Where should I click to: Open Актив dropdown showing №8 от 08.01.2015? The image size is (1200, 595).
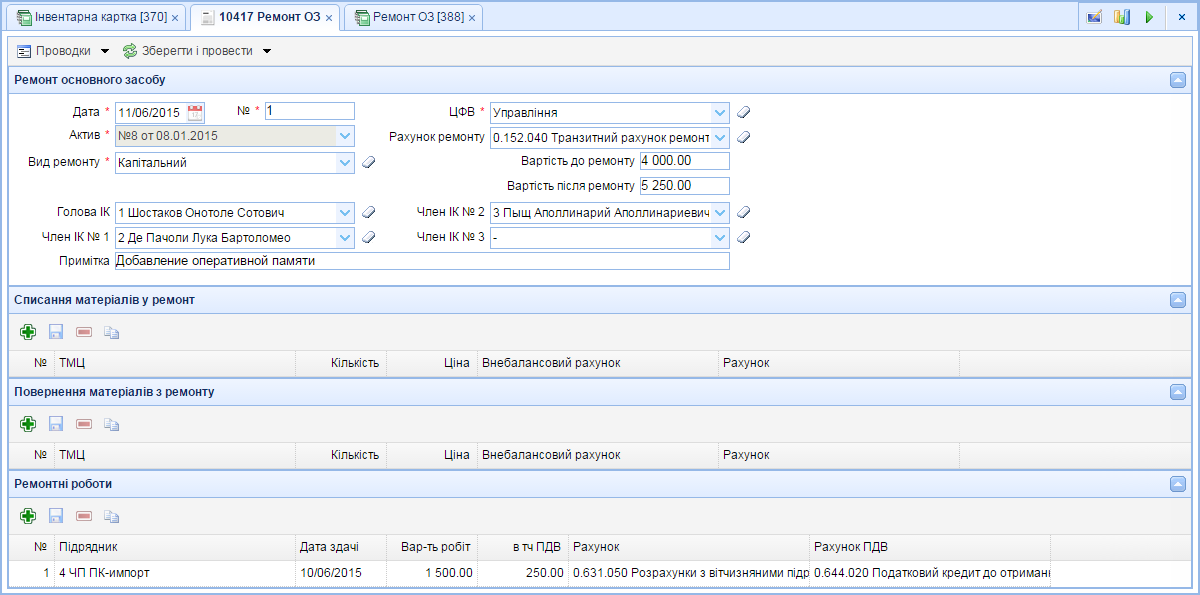[346, 135]
